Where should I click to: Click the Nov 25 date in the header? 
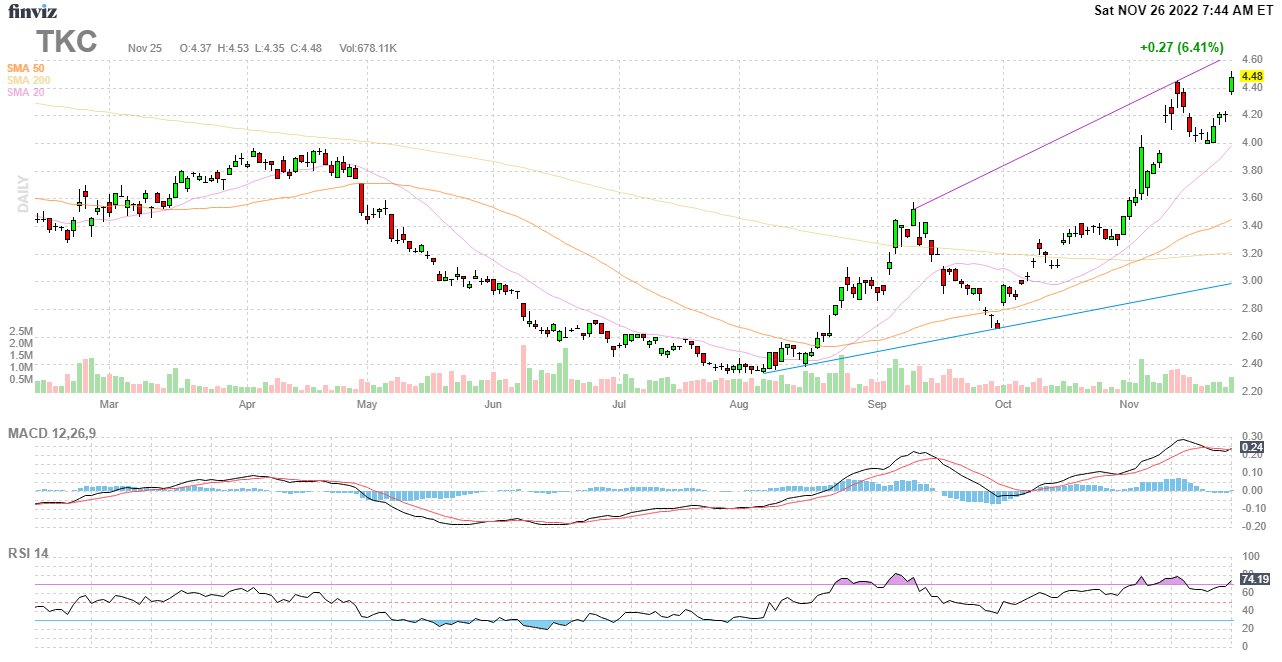click(x=145, y=48)
